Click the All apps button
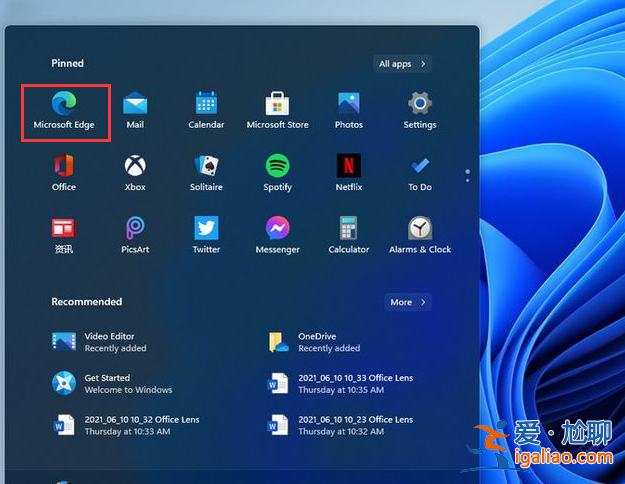This screenshot has width=625, height=484. pyautogui.click(x=403, y=64)
